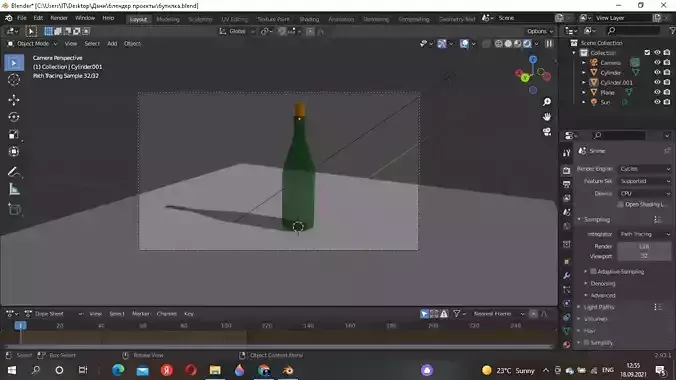Switch to rendered viewport shading
The image size is (676, 380).
(x=527, y=44)
